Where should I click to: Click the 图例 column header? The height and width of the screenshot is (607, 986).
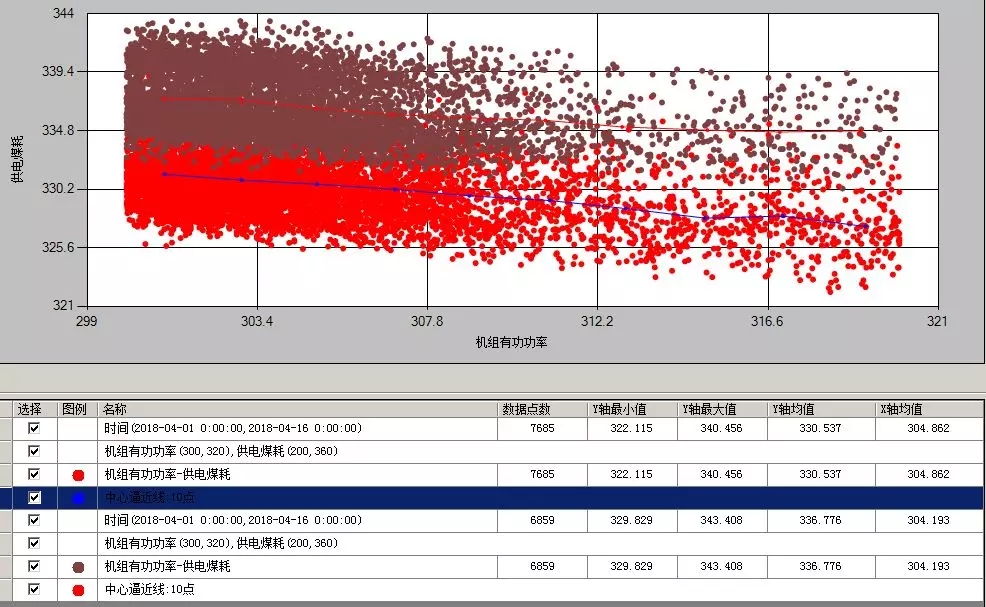click(77, 409)
